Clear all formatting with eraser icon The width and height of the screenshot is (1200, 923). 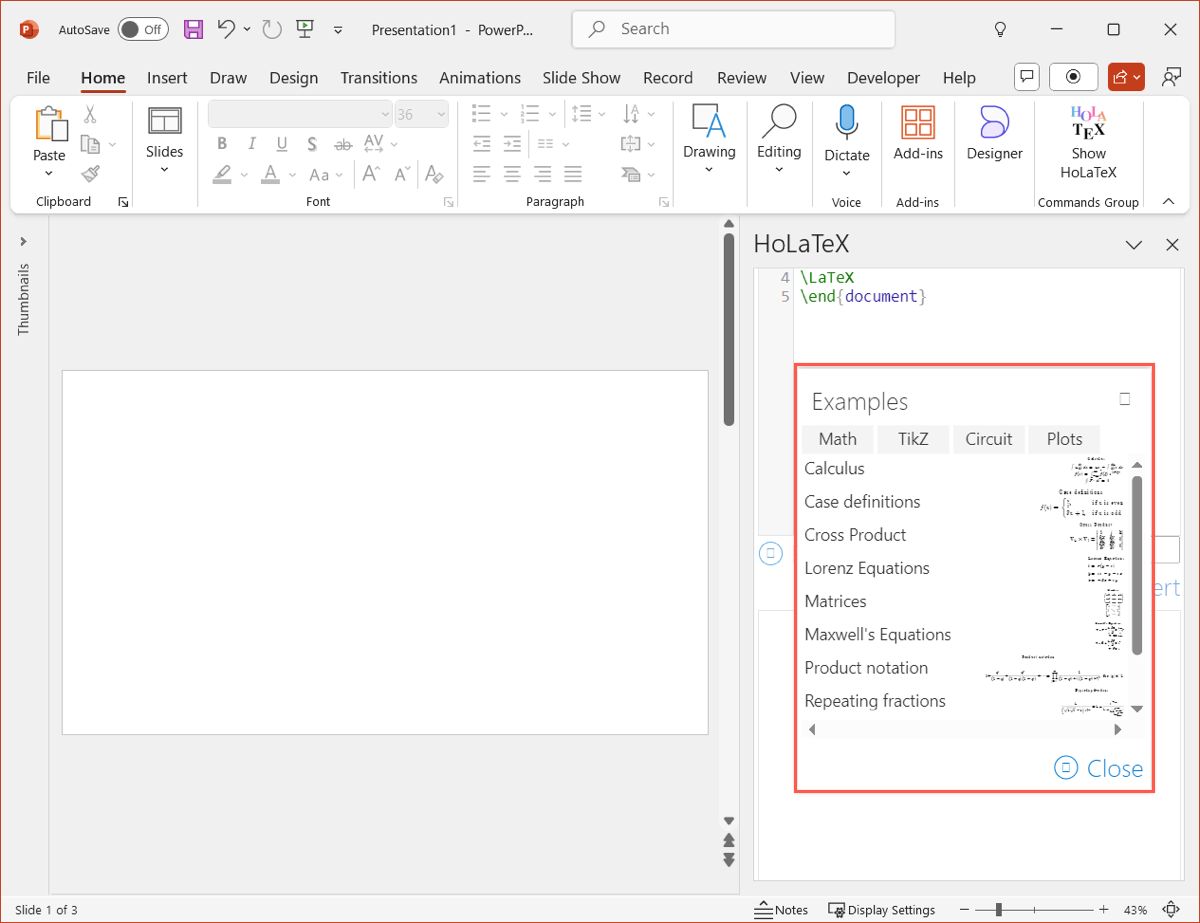(434, 175)
